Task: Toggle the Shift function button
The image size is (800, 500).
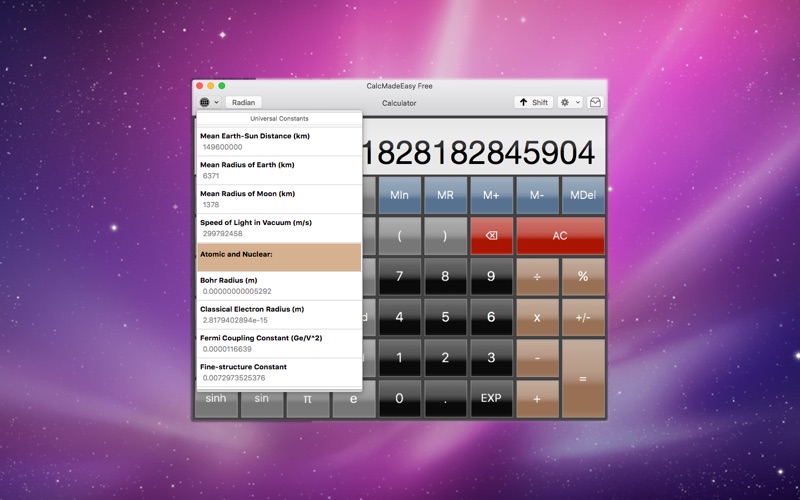Action: [x=533, y=102]
